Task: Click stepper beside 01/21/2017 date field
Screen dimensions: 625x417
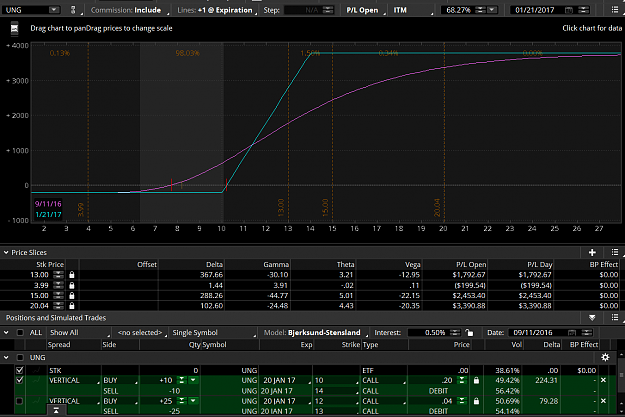Action: (584, 10)
